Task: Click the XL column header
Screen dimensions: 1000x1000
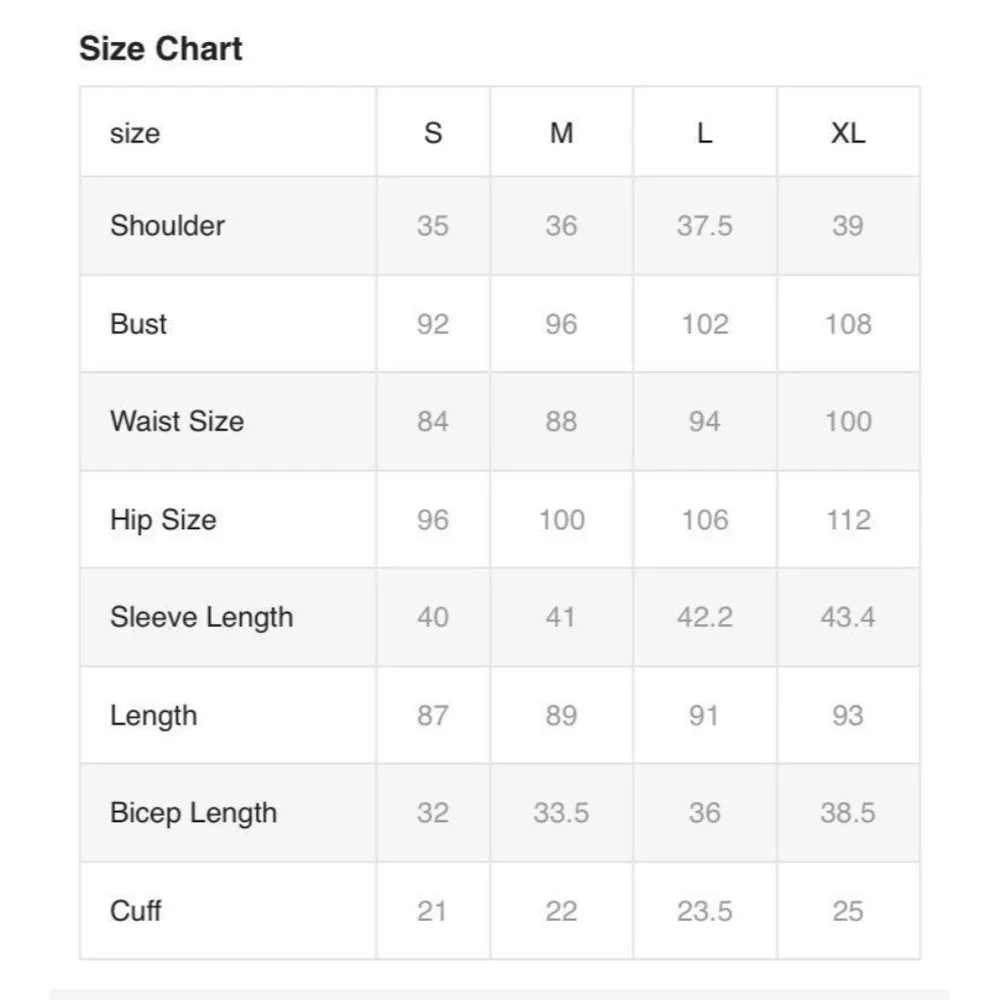Action: [848, 133]
